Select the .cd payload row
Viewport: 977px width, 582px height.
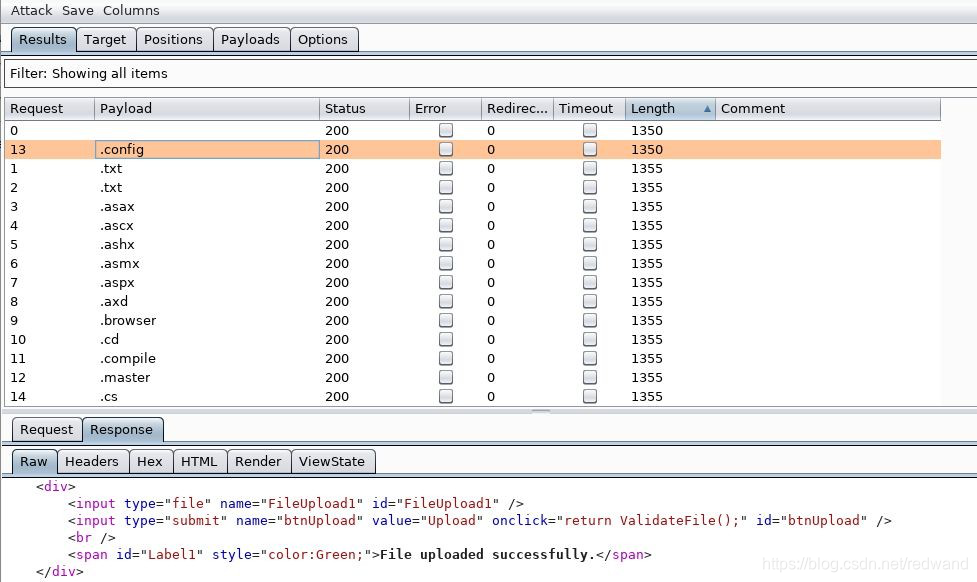pos(473,339)
